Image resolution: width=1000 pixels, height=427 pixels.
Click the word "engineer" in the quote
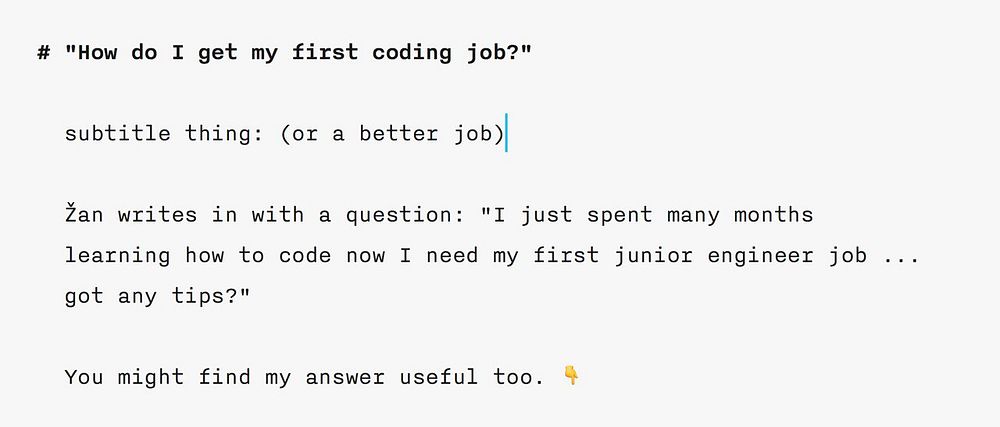(x=761, y=257)
